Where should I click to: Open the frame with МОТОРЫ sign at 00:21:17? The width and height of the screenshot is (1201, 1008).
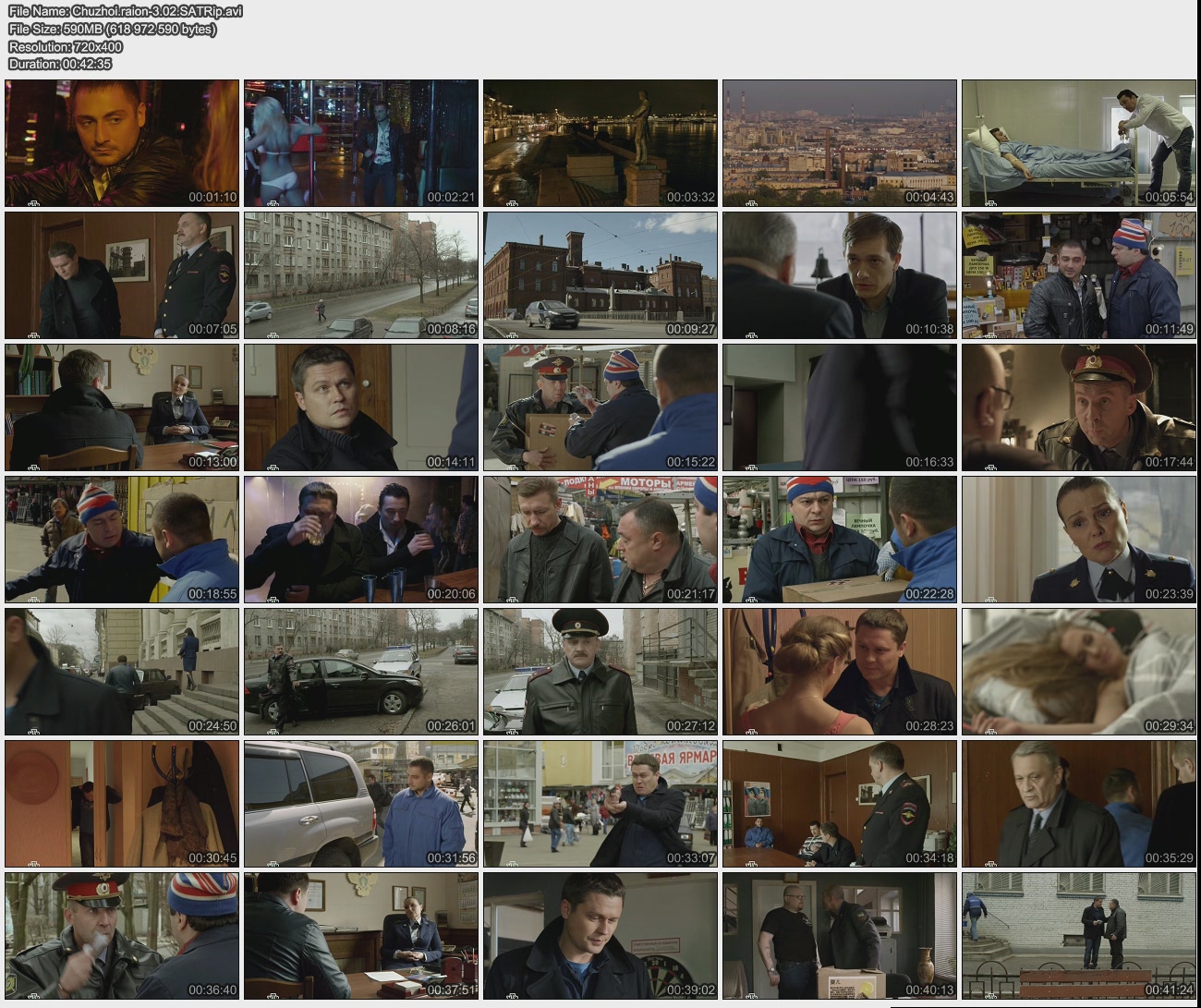600,540
